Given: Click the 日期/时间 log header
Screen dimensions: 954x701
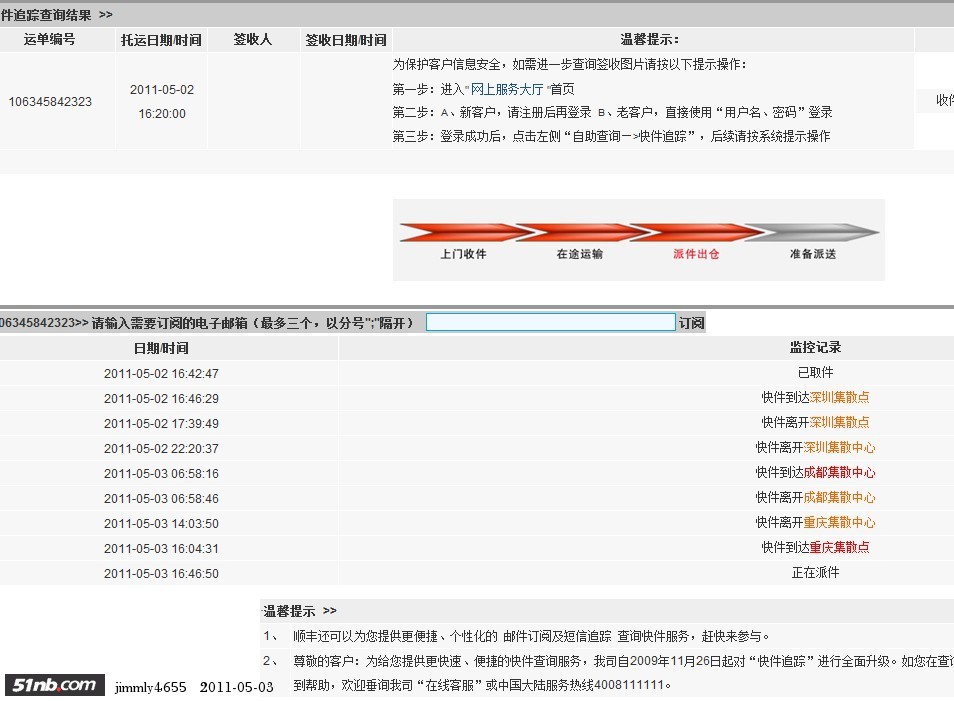Looking at the screenshot, I should (x=161, y=348).
